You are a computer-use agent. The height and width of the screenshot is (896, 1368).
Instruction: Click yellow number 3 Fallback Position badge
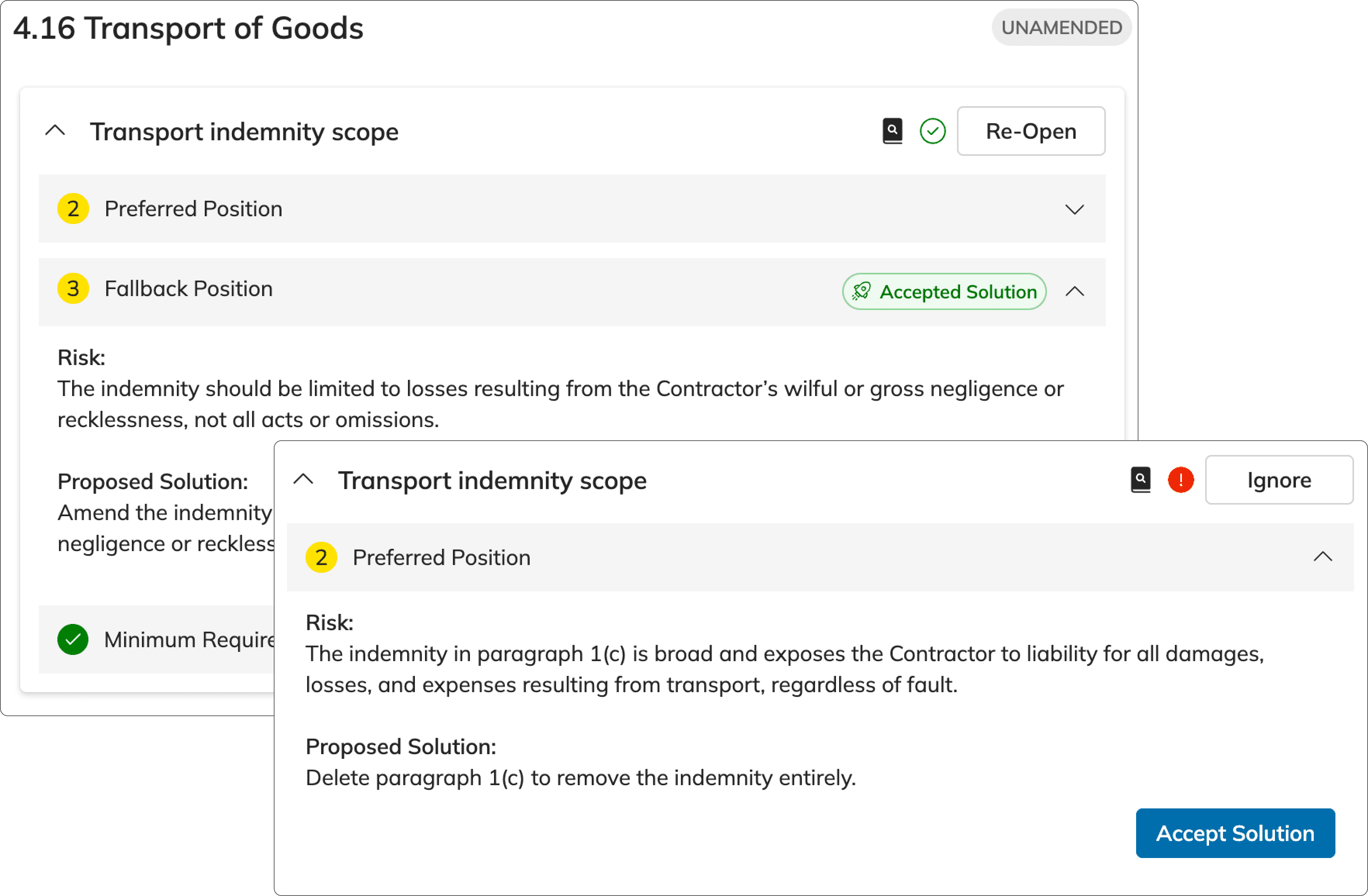pyautogui.click(x=73, y=288)
